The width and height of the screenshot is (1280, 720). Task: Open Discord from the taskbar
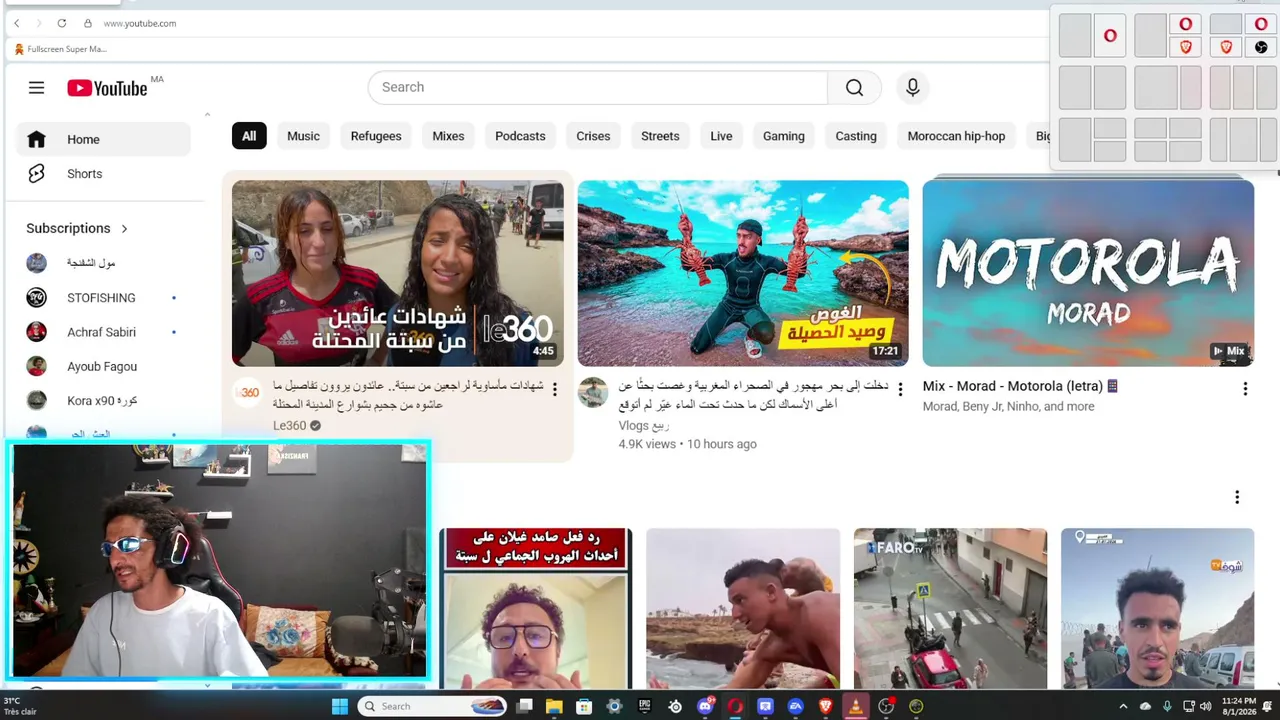click(x=705, y=706)
